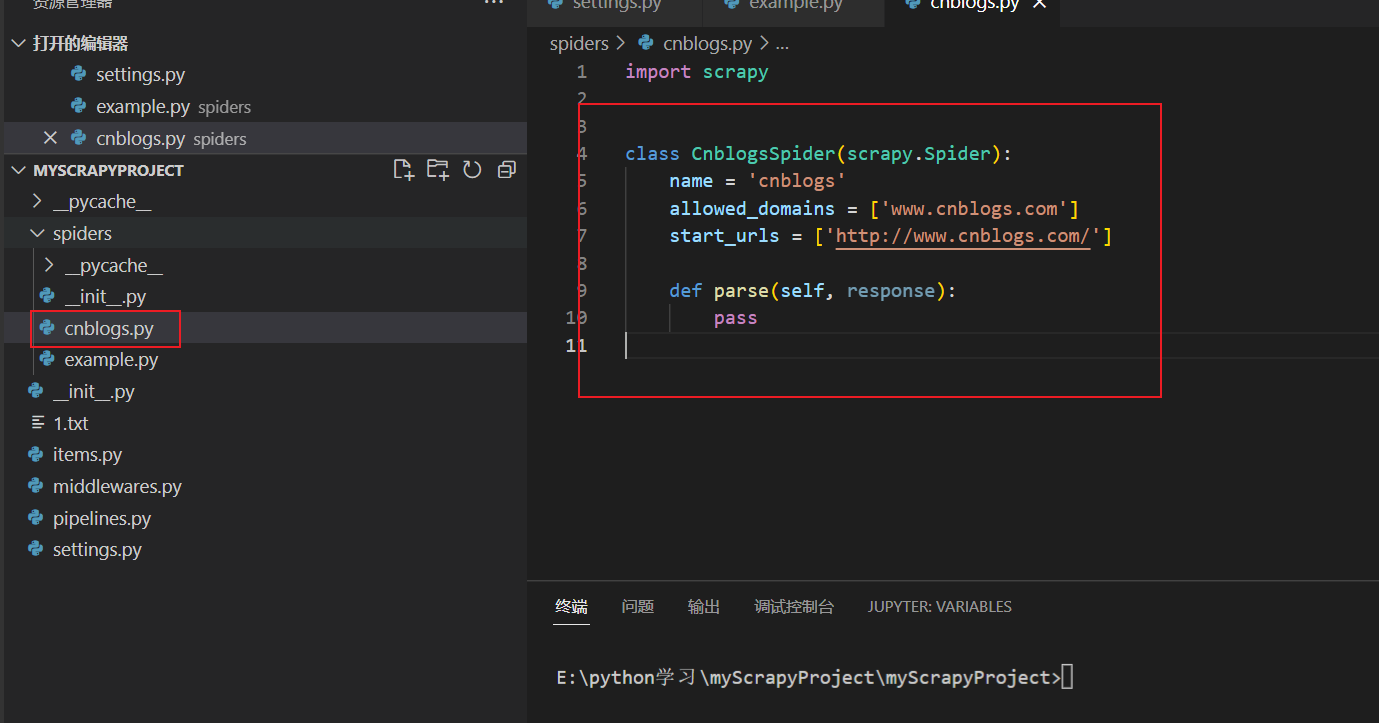Open the 调试控制台 debug console tab
The height and width of the screenshot is (723, 1379).
tap(794, 606)
